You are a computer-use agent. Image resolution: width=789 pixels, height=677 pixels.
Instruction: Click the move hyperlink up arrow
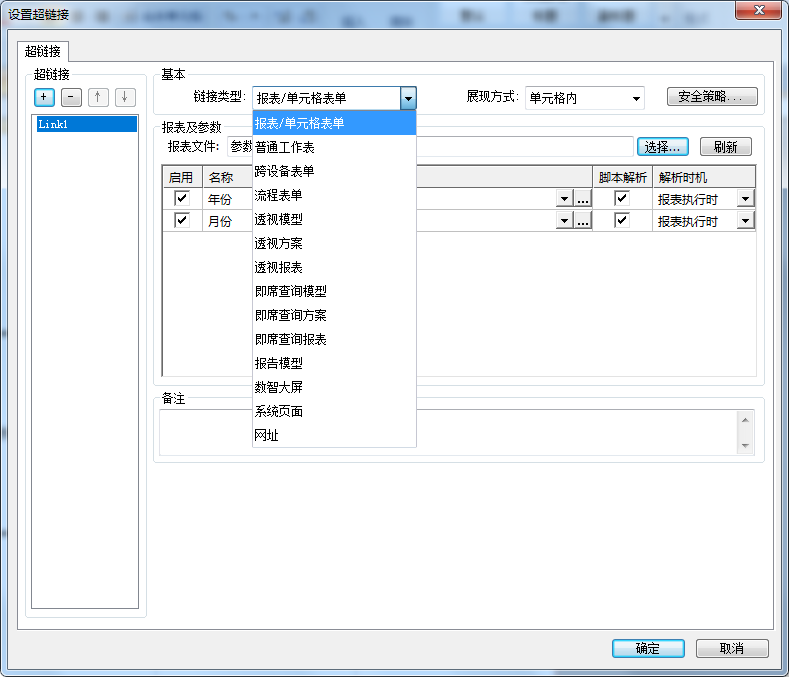coord(98,97)
